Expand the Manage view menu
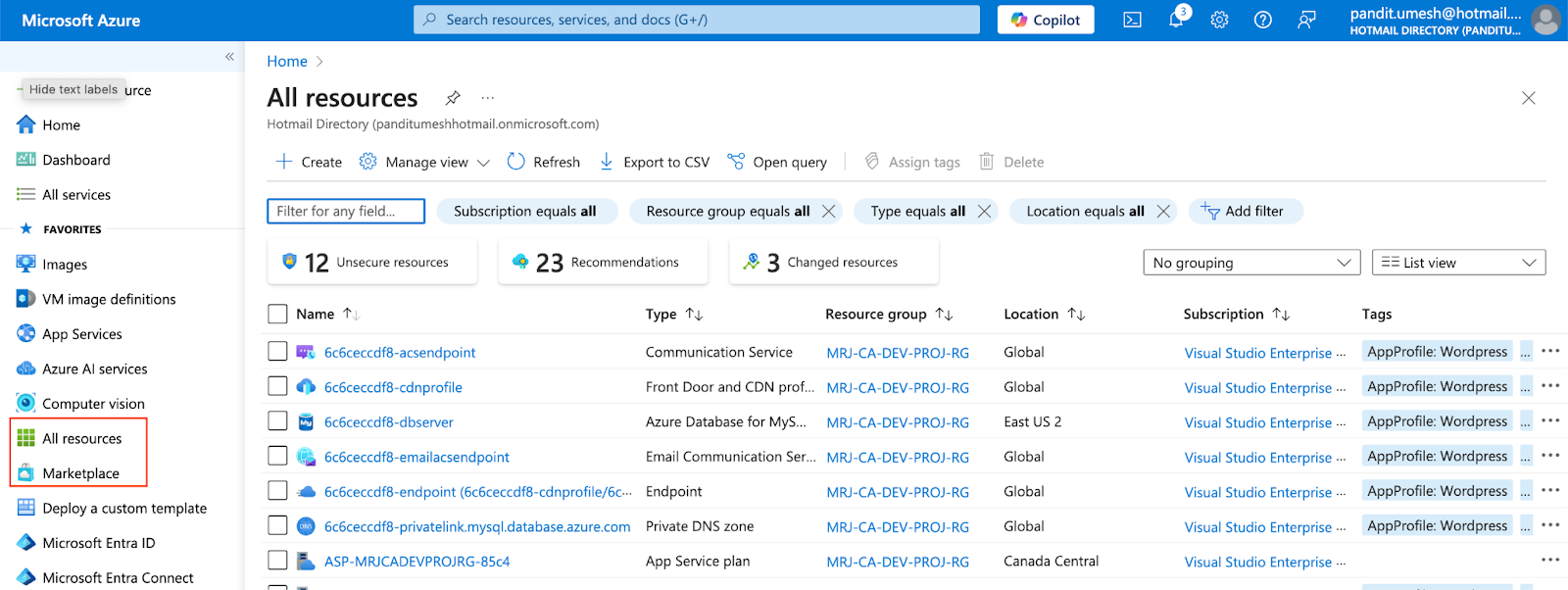Viewport: 1568px width, 590px height. coord(424,162)
